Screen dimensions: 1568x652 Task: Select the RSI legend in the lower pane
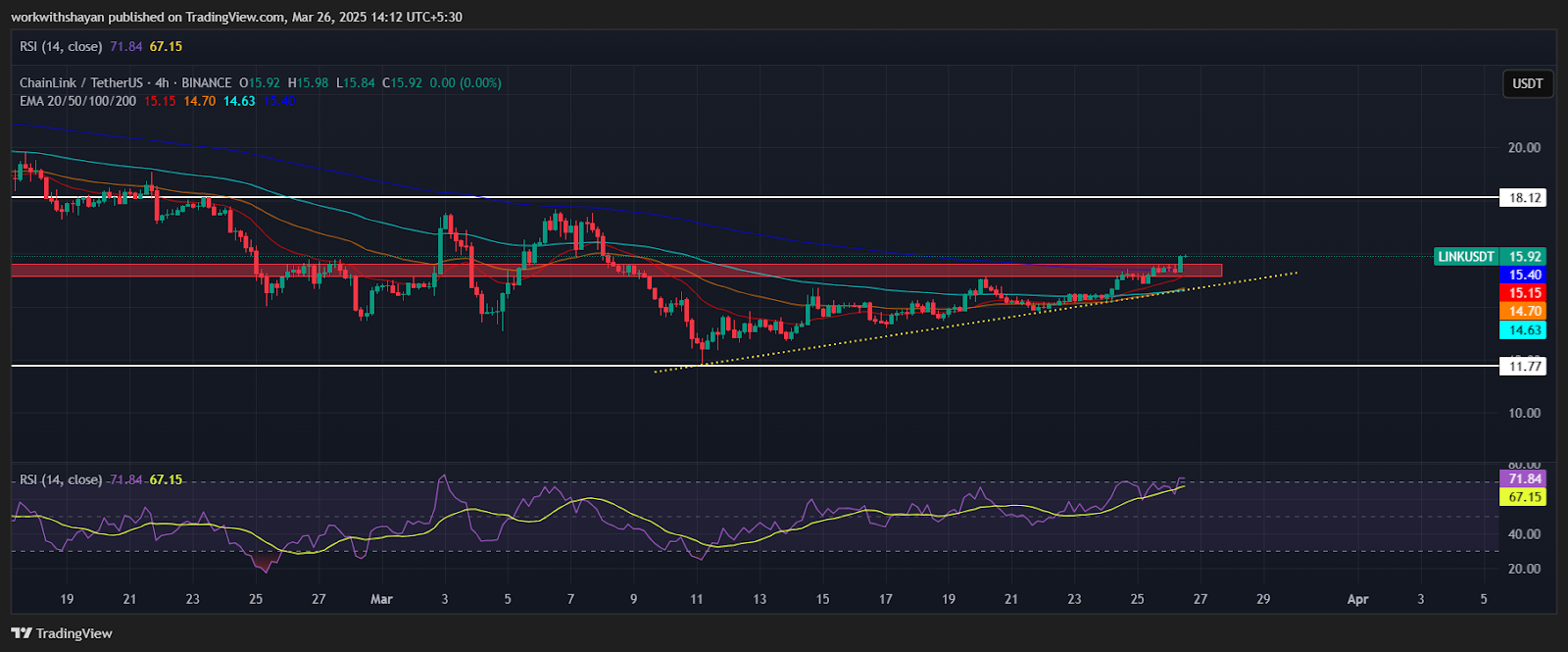61,479
